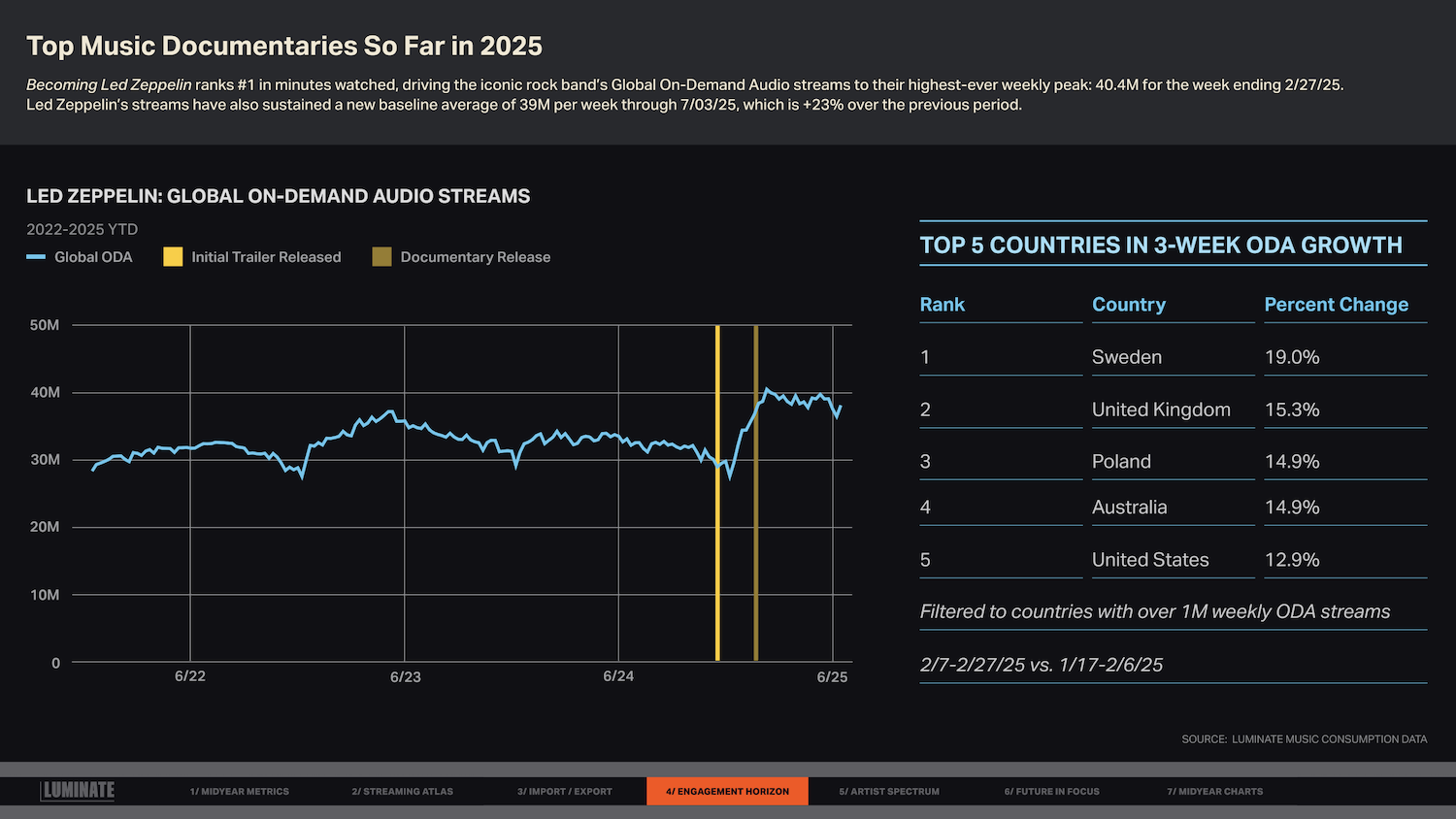
Task: Click the 2/7-2/27/25 date comparison note
Action: pyautogui.click(x=1042, y=666)
